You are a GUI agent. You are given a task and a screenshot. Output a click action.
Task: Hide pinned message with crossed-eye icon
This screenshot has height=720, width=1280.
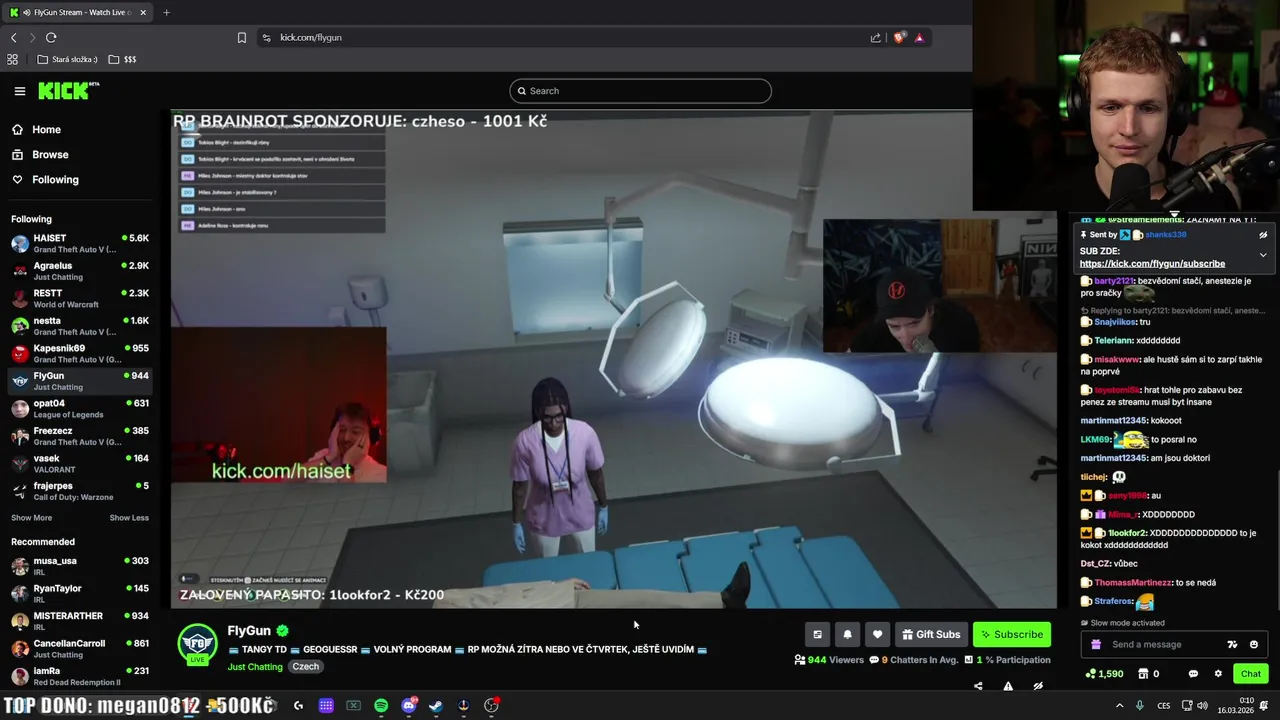coord(1263,235)
